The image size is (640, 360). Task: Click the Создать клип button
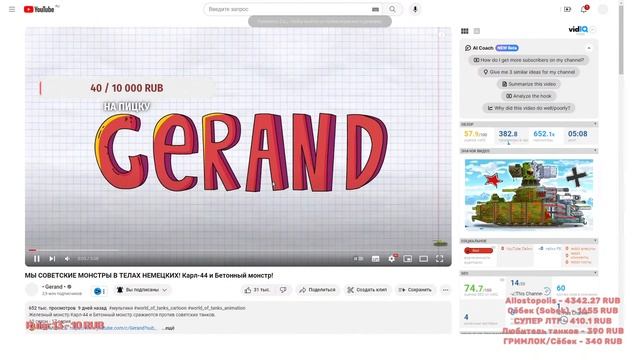click(367, 290)
